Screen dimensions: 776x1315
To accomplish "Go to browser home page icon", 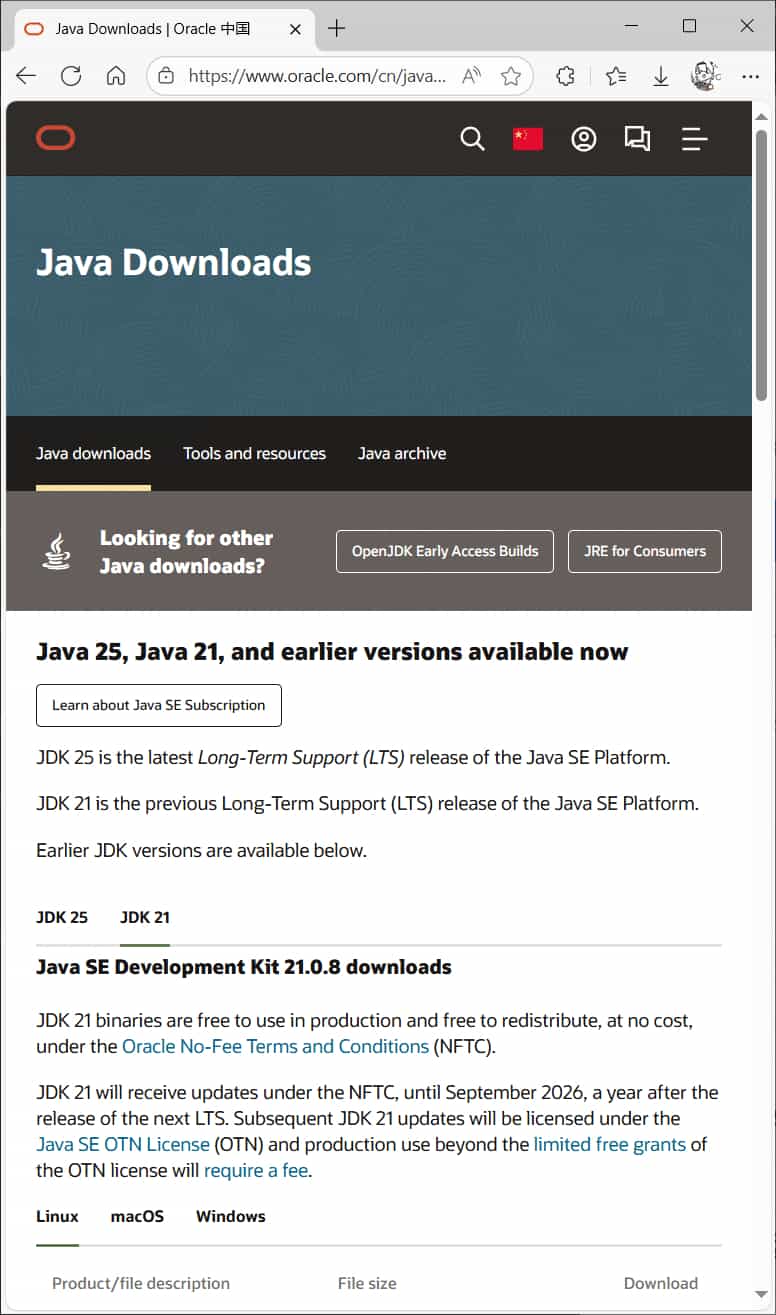I will click(x=116, y=76).
